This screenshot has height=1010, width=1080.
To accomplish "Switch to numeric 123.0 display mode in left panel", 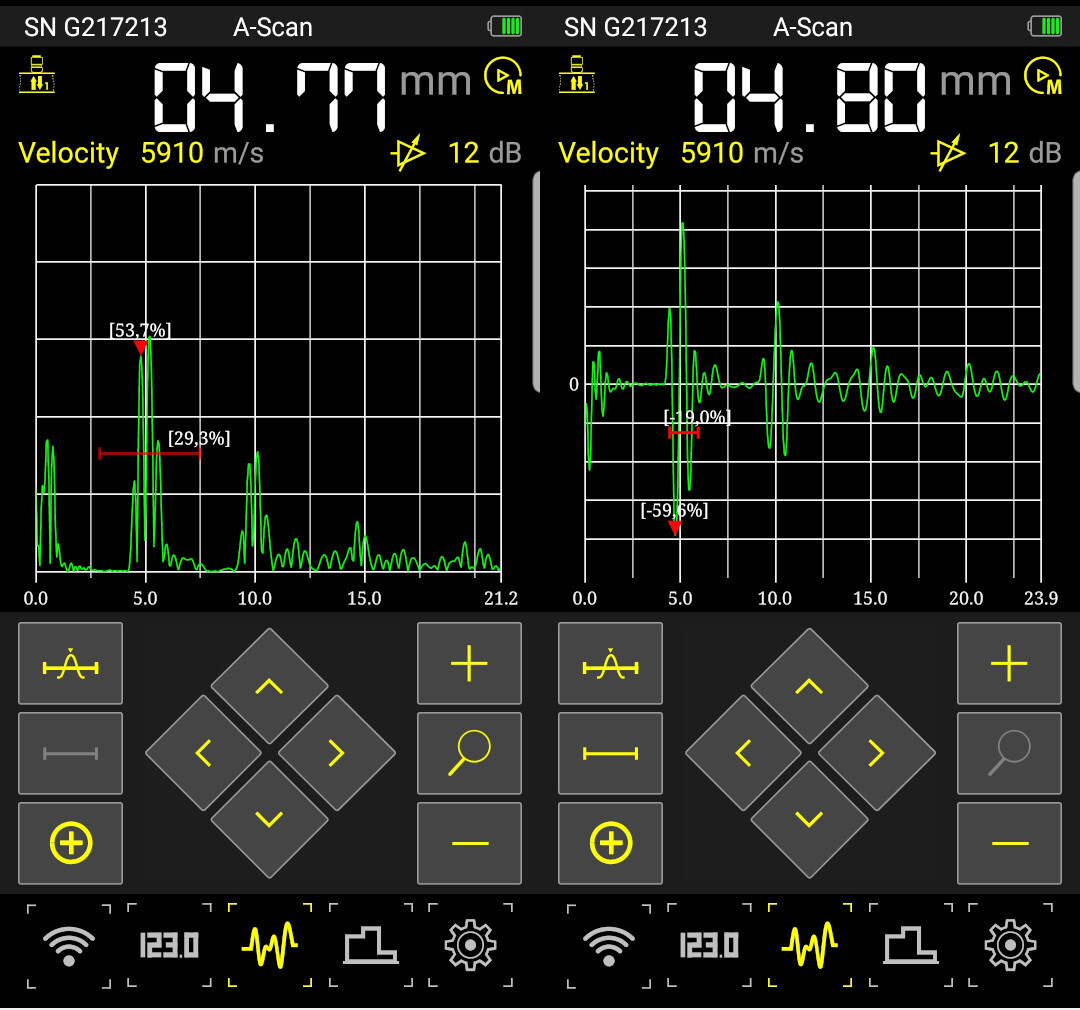I will tap(169, 945).
